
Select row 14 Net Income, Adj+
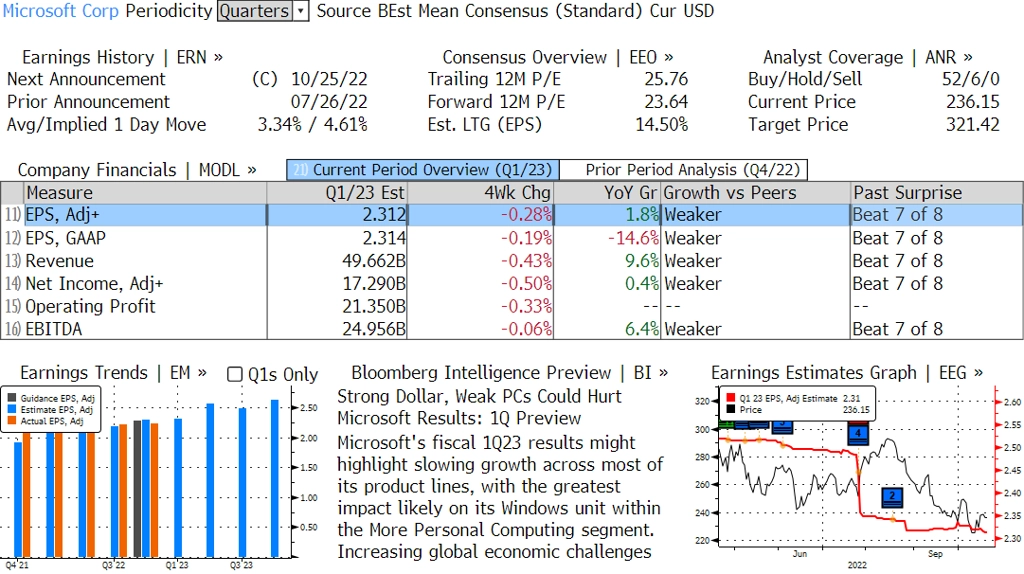pos(512,283)
